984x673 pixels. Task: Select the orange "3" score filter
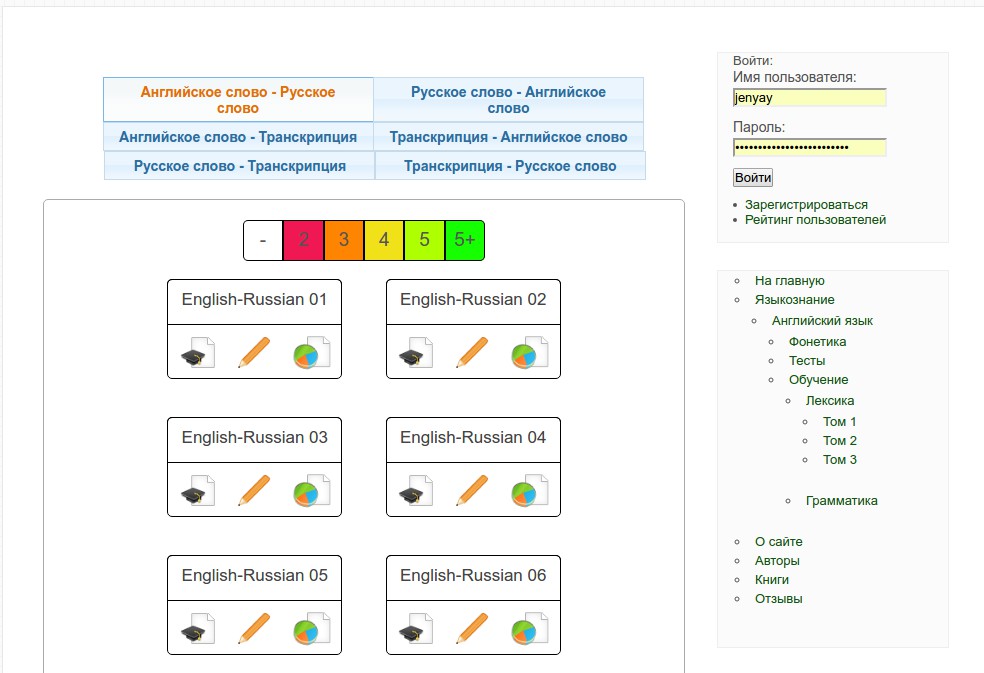point(344,240)
